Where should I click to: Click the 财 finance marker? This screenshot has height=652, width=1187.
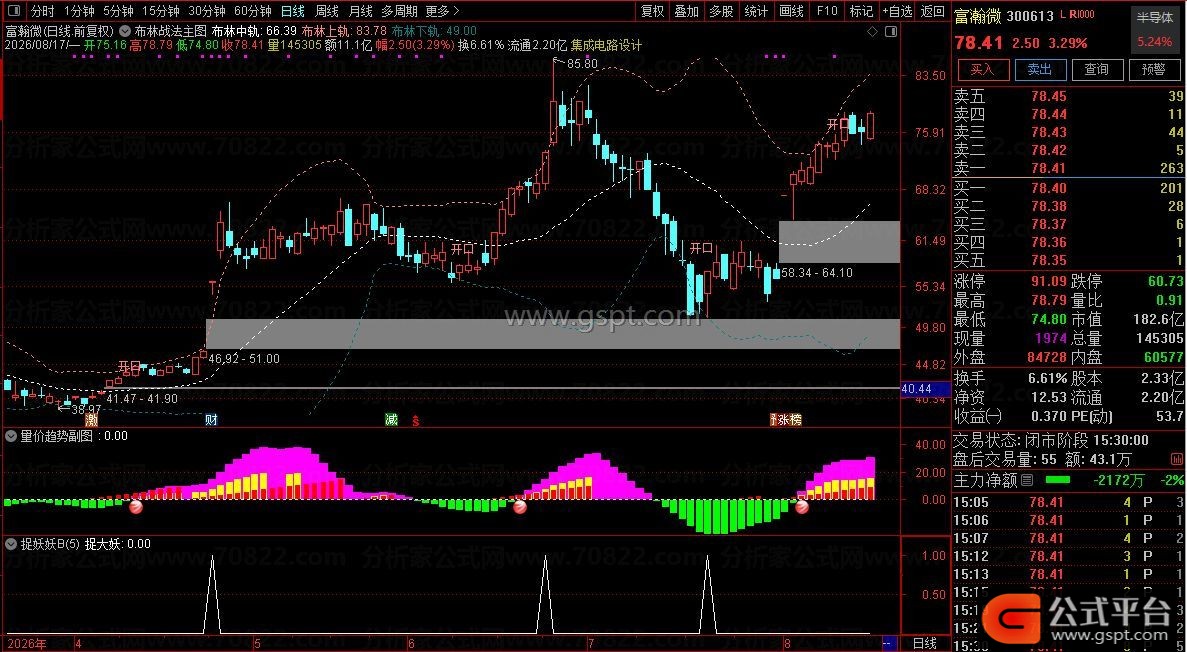[211, 420]
